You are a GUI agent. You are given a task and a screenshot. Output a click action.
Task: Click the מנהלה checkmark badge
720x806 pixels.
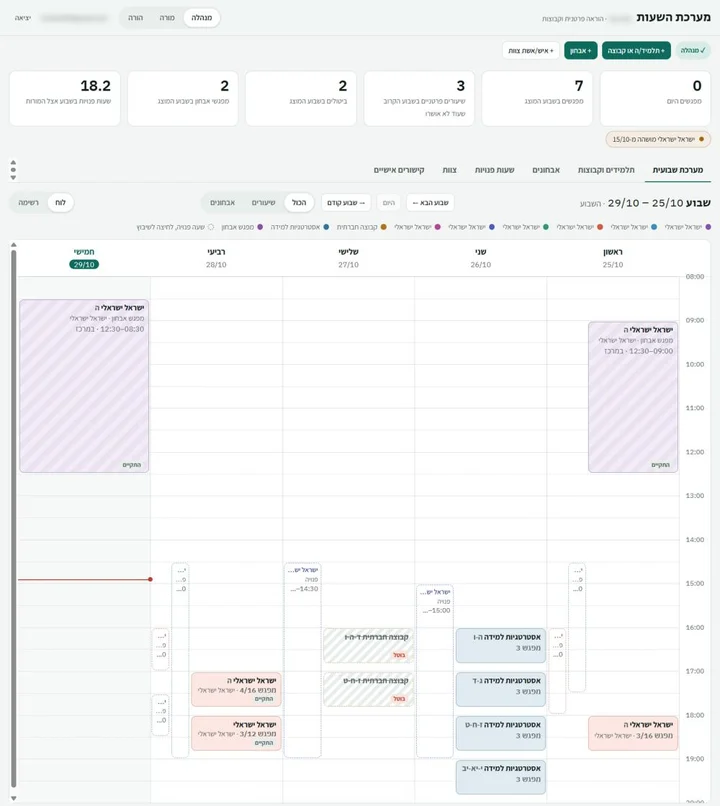693,50
